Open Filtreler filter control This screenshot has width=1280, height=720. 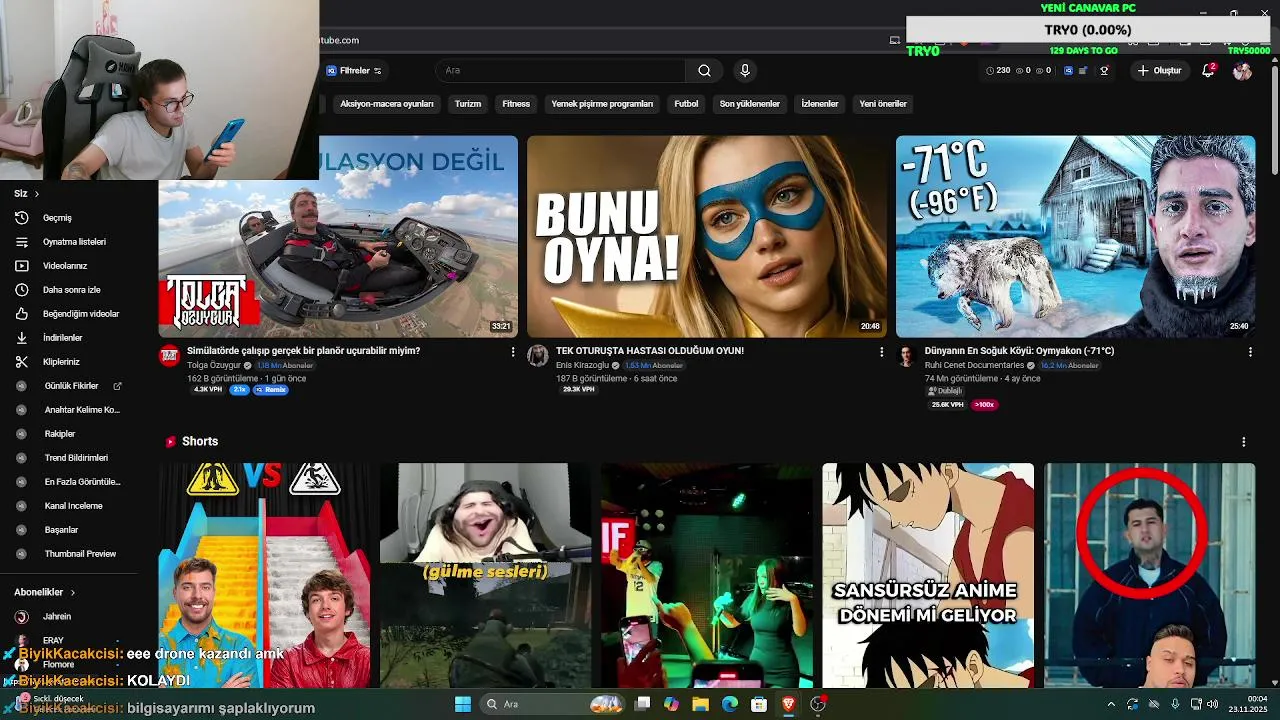coord(354,71)
